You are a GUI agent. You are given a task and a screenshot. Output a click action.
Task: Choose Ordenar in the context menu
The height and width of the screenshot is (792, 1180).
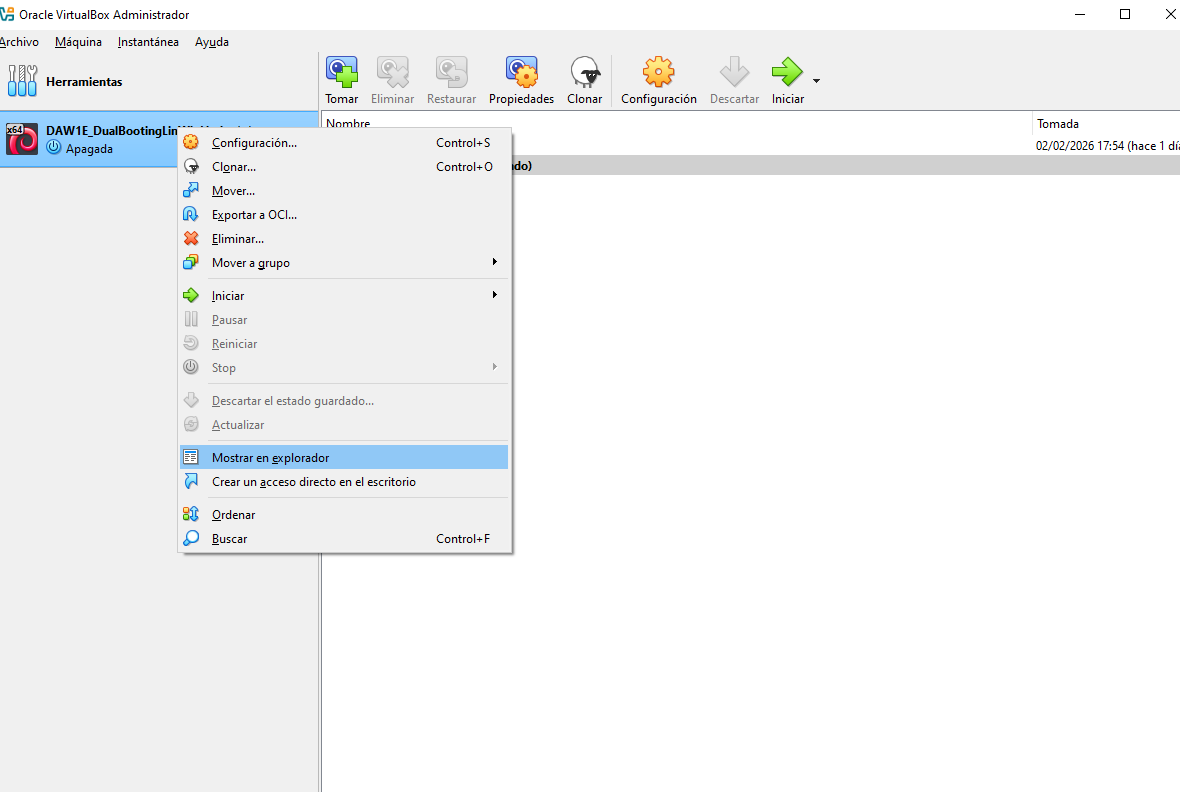344,515
